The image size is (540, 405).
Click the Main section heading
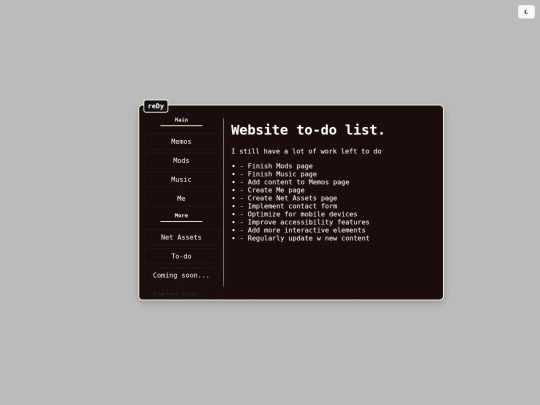[181, 120]
